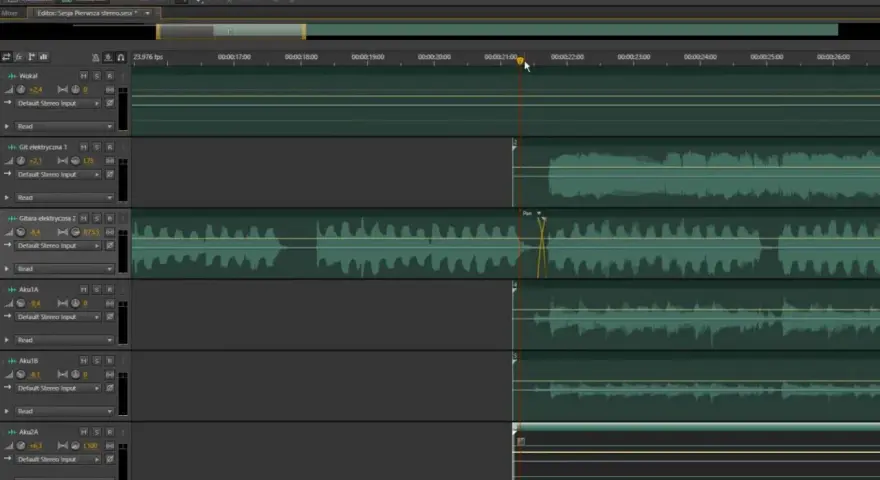This screenshot has width=880, height=480.
Task: Click the navigator's left yellow zoom handle
Action: [158, 31]
